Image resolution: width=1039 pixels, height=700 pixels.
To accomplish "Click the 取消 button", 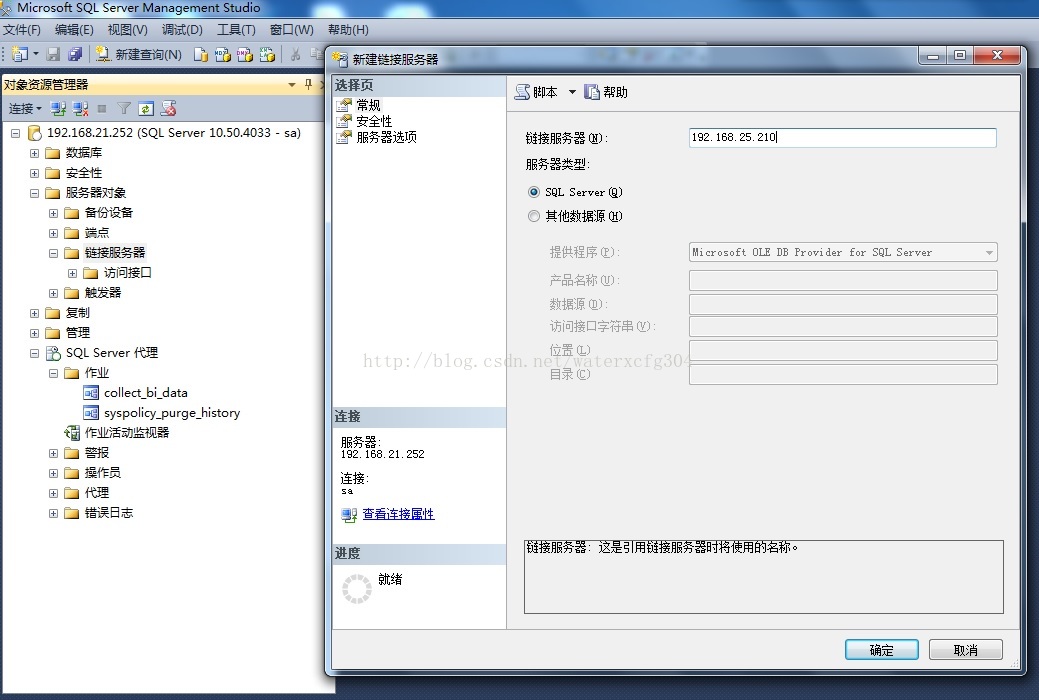I will click(965, 650).
